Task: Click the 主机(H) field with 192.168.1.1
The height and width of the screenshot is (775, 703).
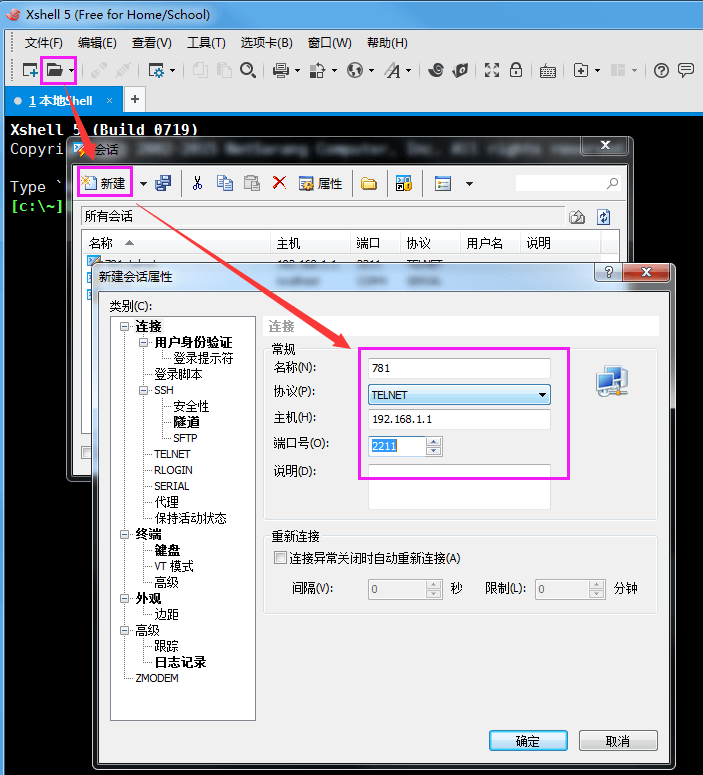Action: (x=459, y=419)
